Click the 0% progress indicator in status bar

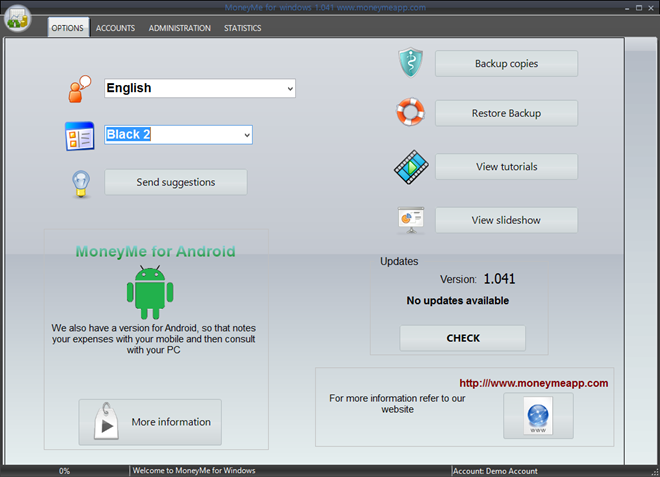coord(64,471)
